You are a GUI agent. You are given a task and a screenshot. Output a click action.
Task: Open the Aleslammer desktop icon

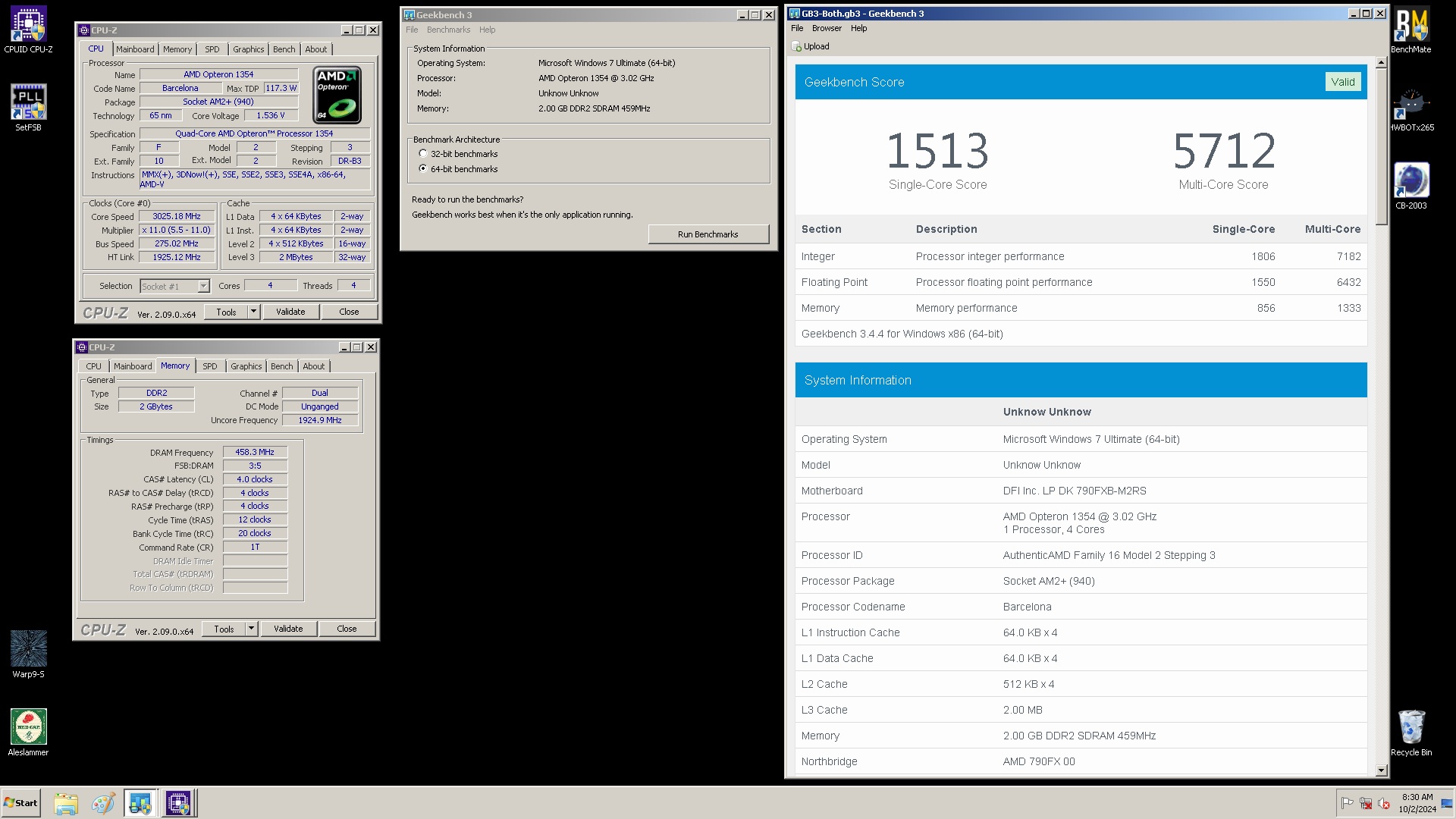[28, 733]
